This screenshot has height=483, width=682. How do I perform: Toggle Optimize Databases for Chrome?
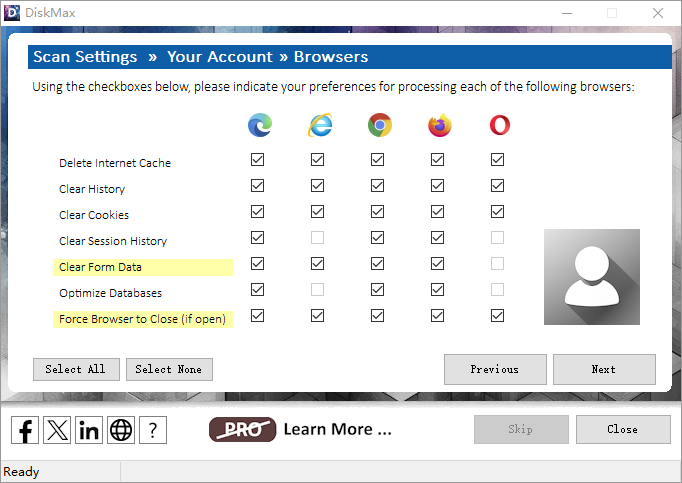click(378, 290)
